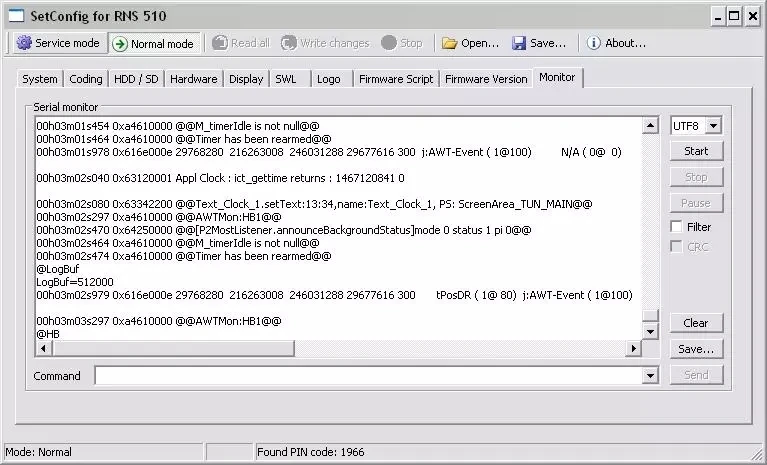Go to the Display tab

[x=246, y=79]
